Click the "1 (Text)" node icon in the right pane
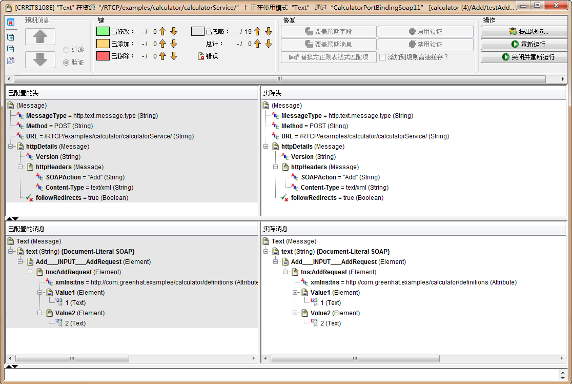 point(314,302)
